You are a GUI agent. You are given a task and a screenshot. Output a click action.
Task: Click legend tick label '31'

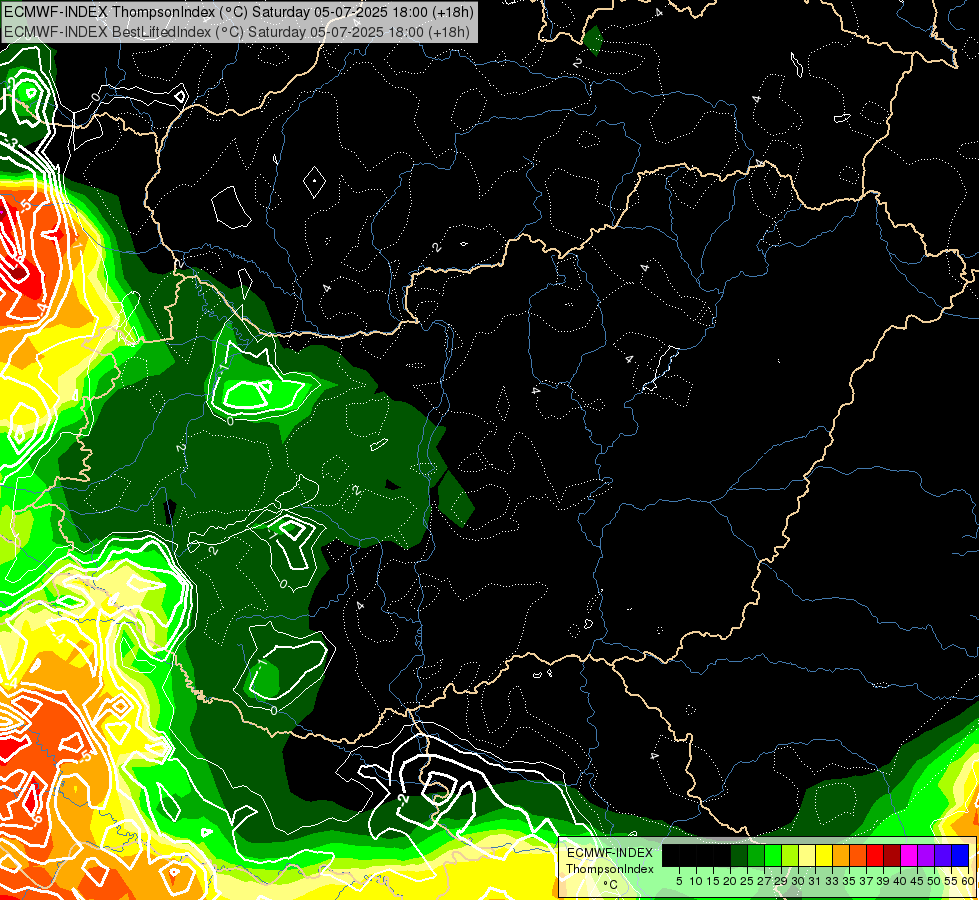point(815,881)
